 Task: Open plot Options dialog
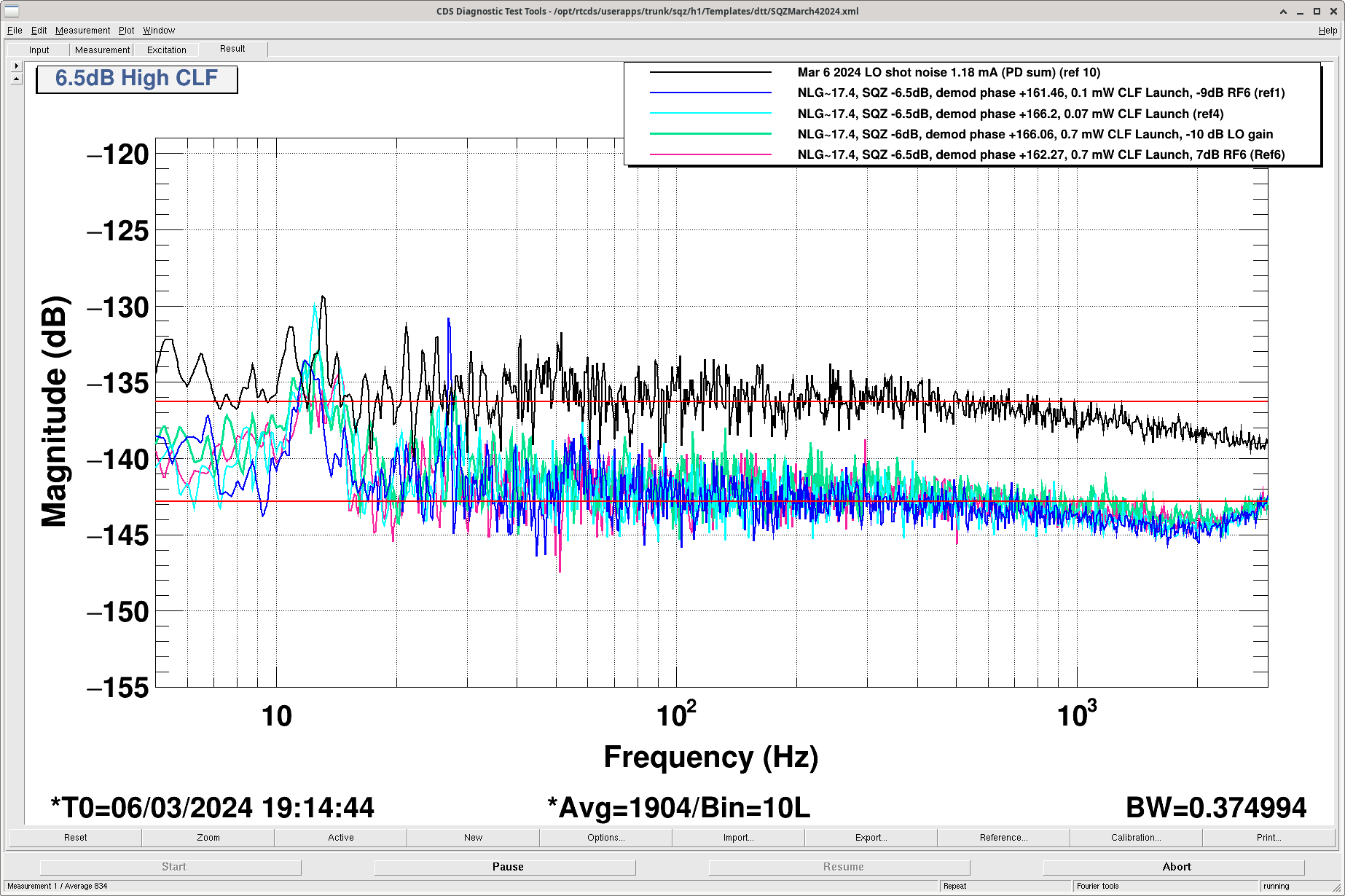click(605, 838)
